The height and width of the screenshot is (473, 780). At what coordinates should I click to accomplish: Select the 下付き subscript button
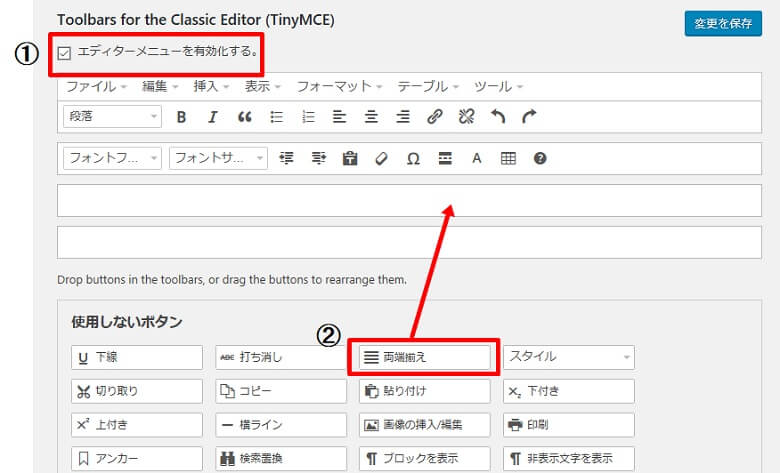569,391
